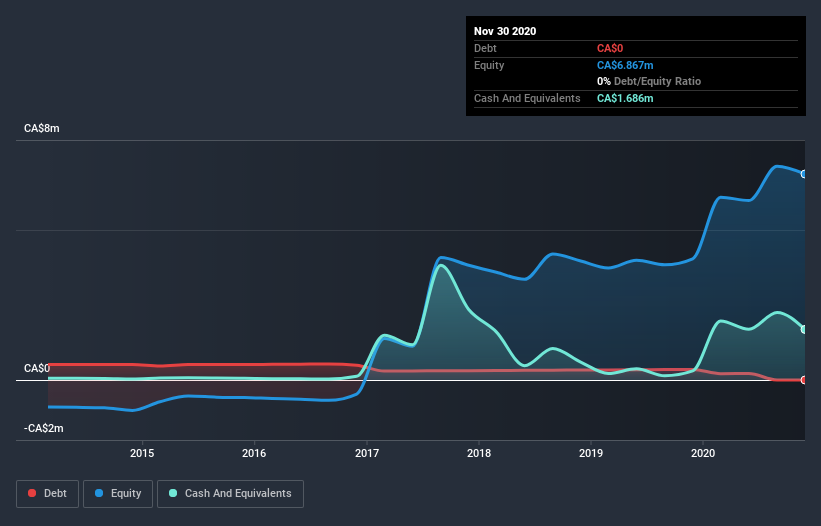821x526 pixels.
Task: Click the Nov 30 2020 tooltip date
Action: pyautogui.click(x=505, y=31)
